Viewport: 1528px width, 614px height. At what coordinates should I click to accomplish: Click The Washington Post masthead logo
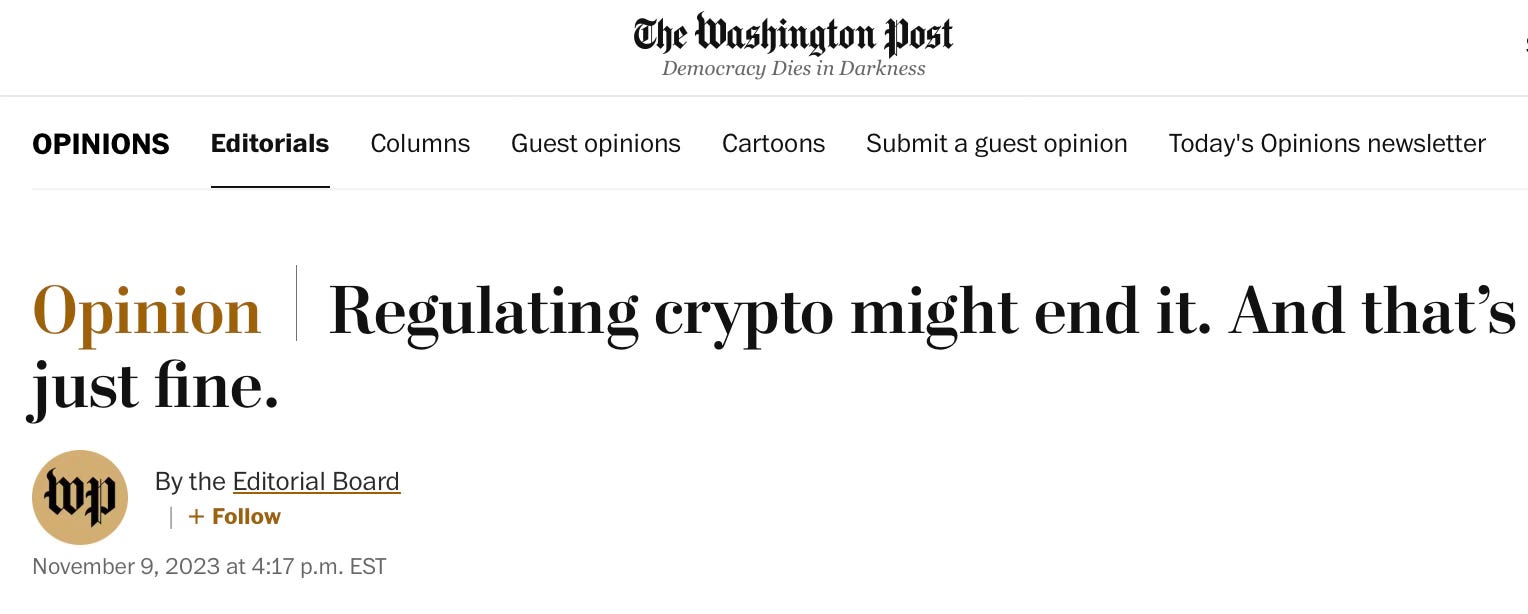coord(793,34)
